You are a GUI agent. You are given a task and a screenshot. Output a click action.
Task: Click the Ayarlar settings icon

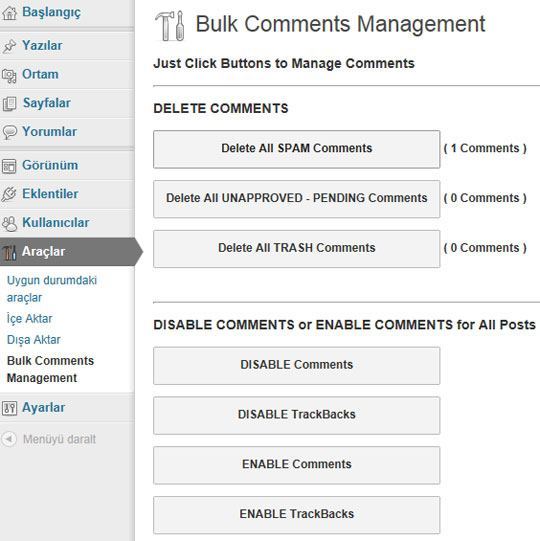coord(9,408)
